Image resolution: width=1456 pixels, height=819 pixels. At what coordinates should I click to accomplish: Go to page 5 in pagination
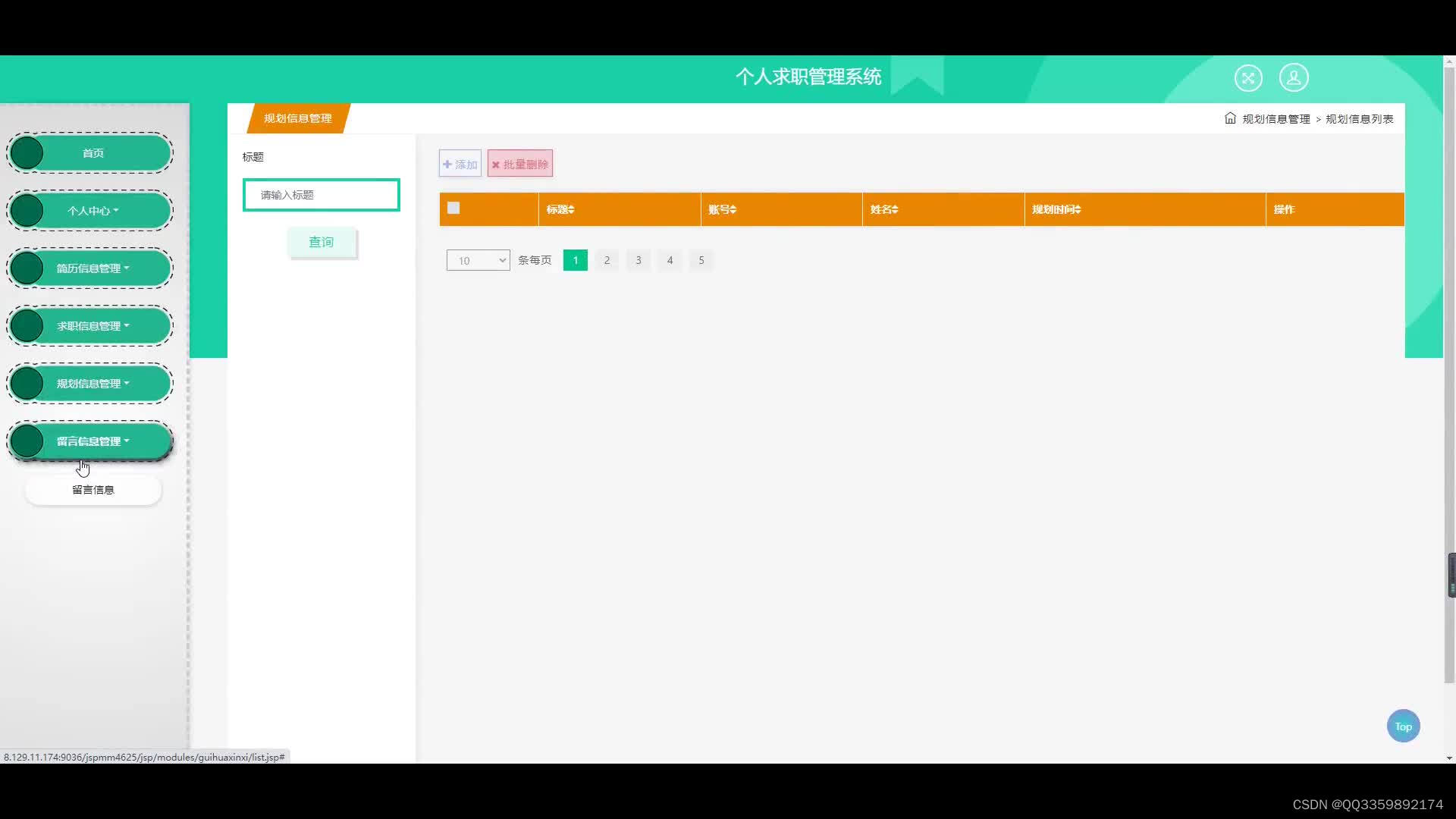tap(701, 260)
